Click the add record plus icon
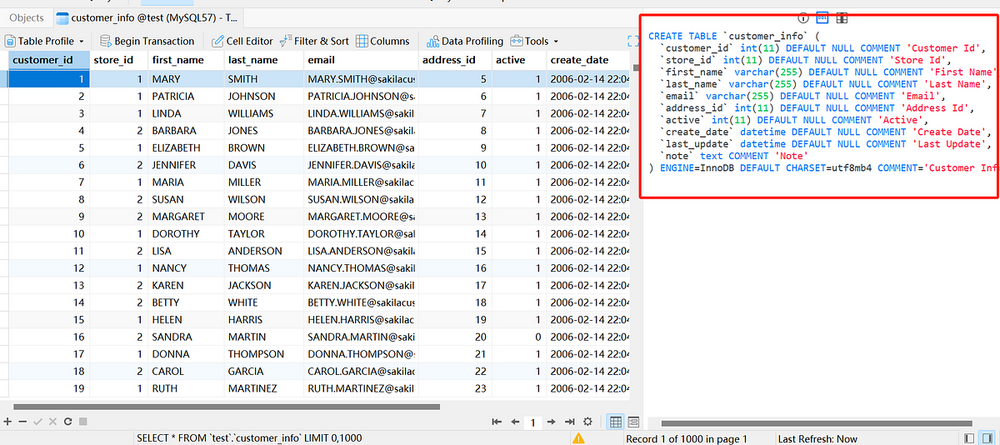This screenshot has height=445, width=1000. pyautogui.click(x=8, y=422)
